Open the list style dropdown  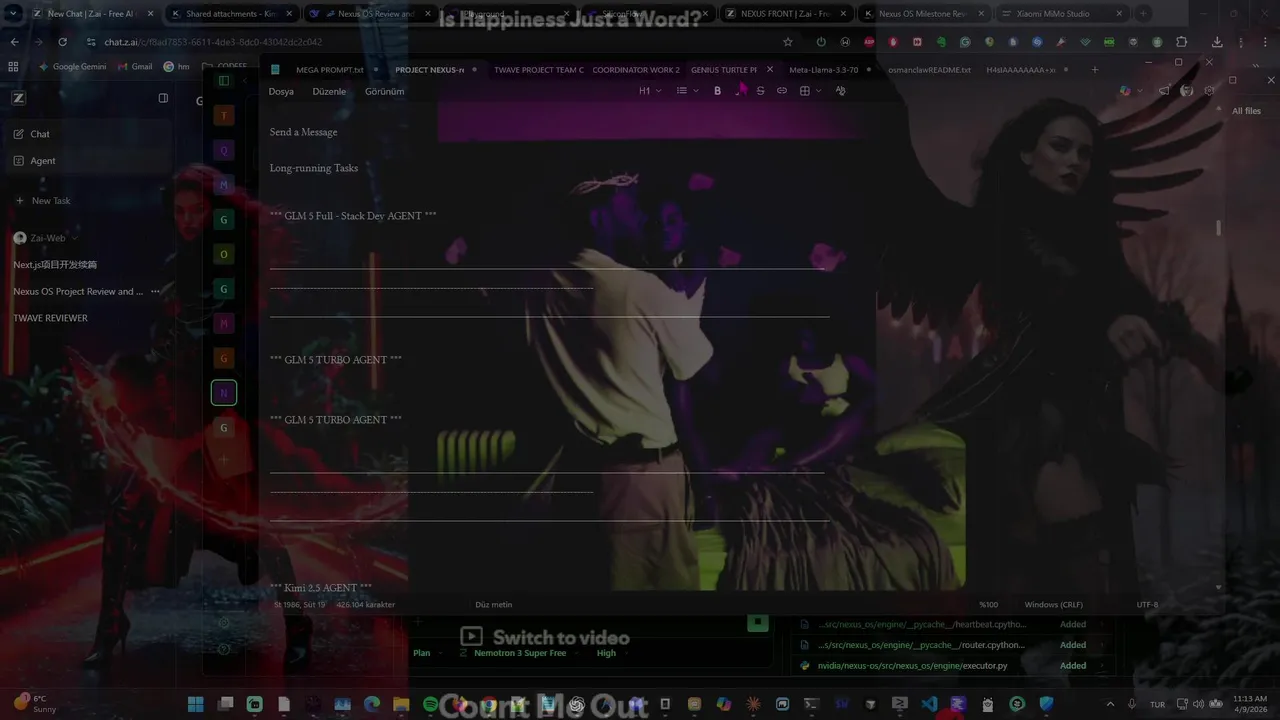[686, 91]
